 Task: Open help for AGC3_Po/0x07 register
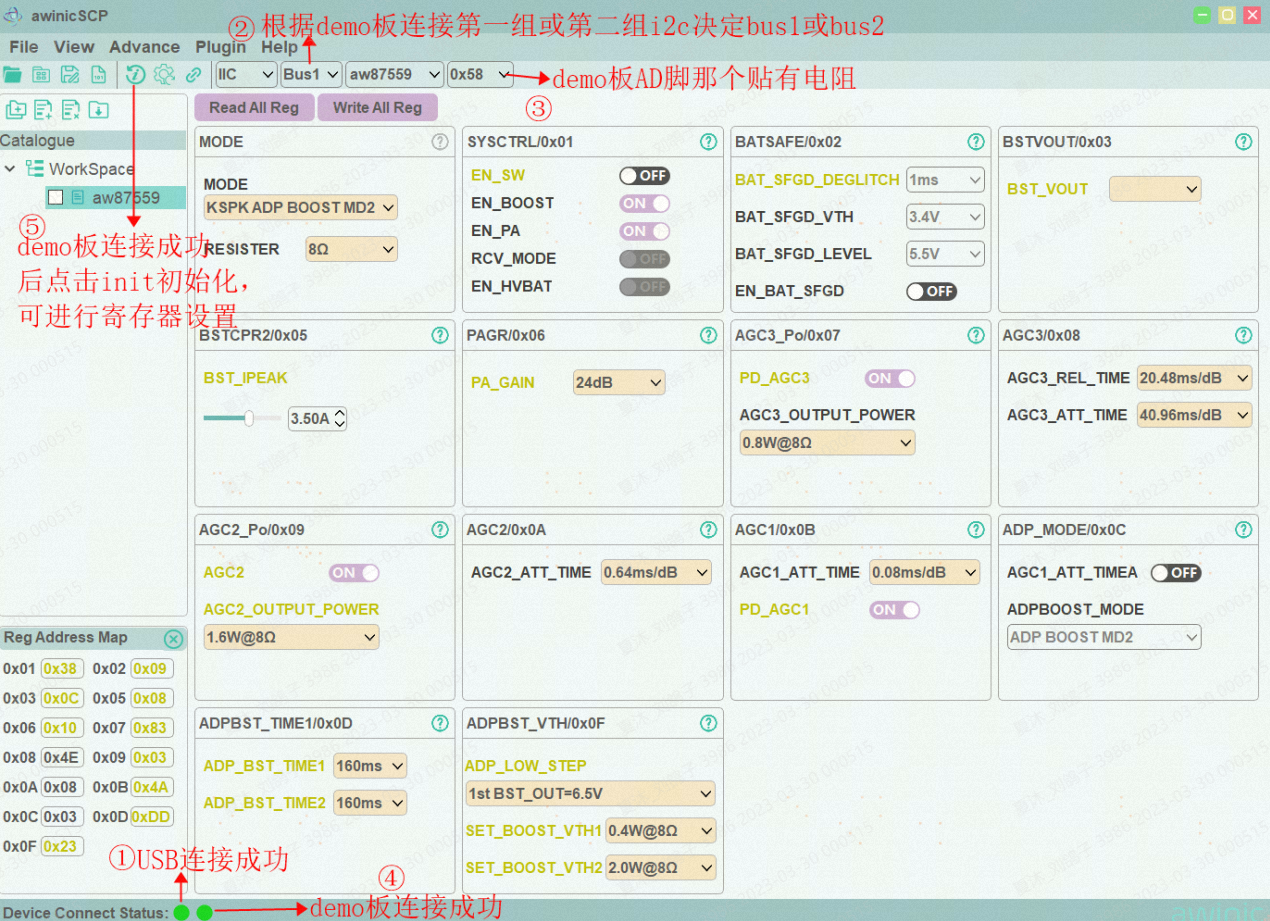[976, 335]
